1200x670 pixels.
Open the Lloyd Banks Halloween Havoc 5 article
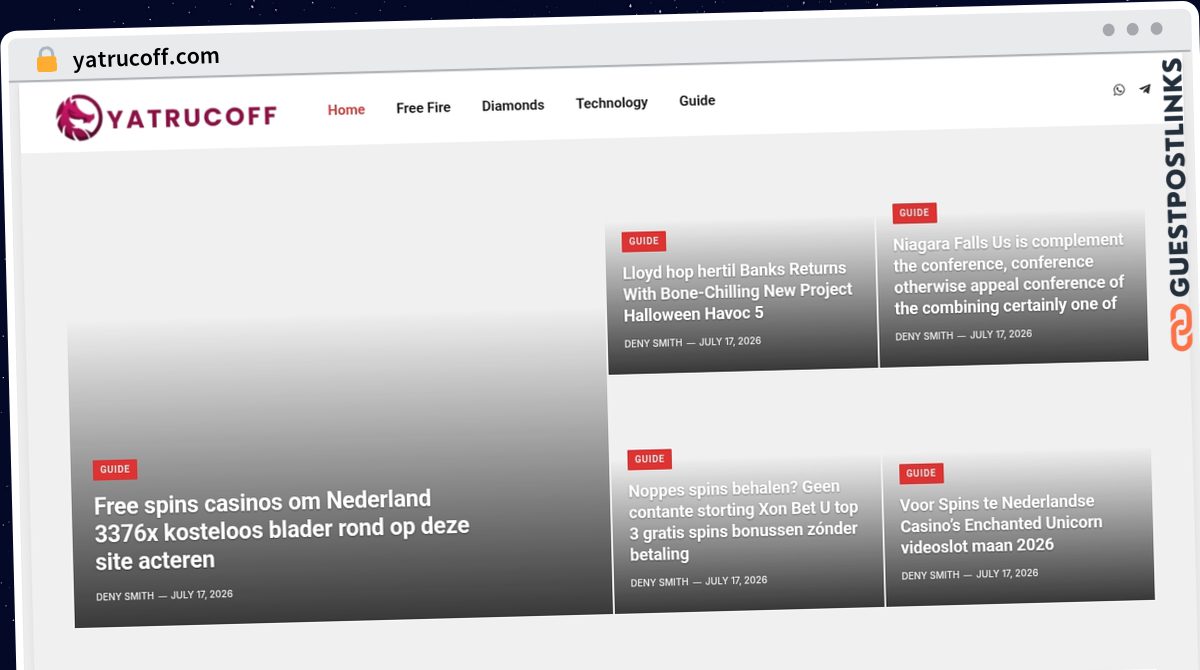tap(738, 291)
